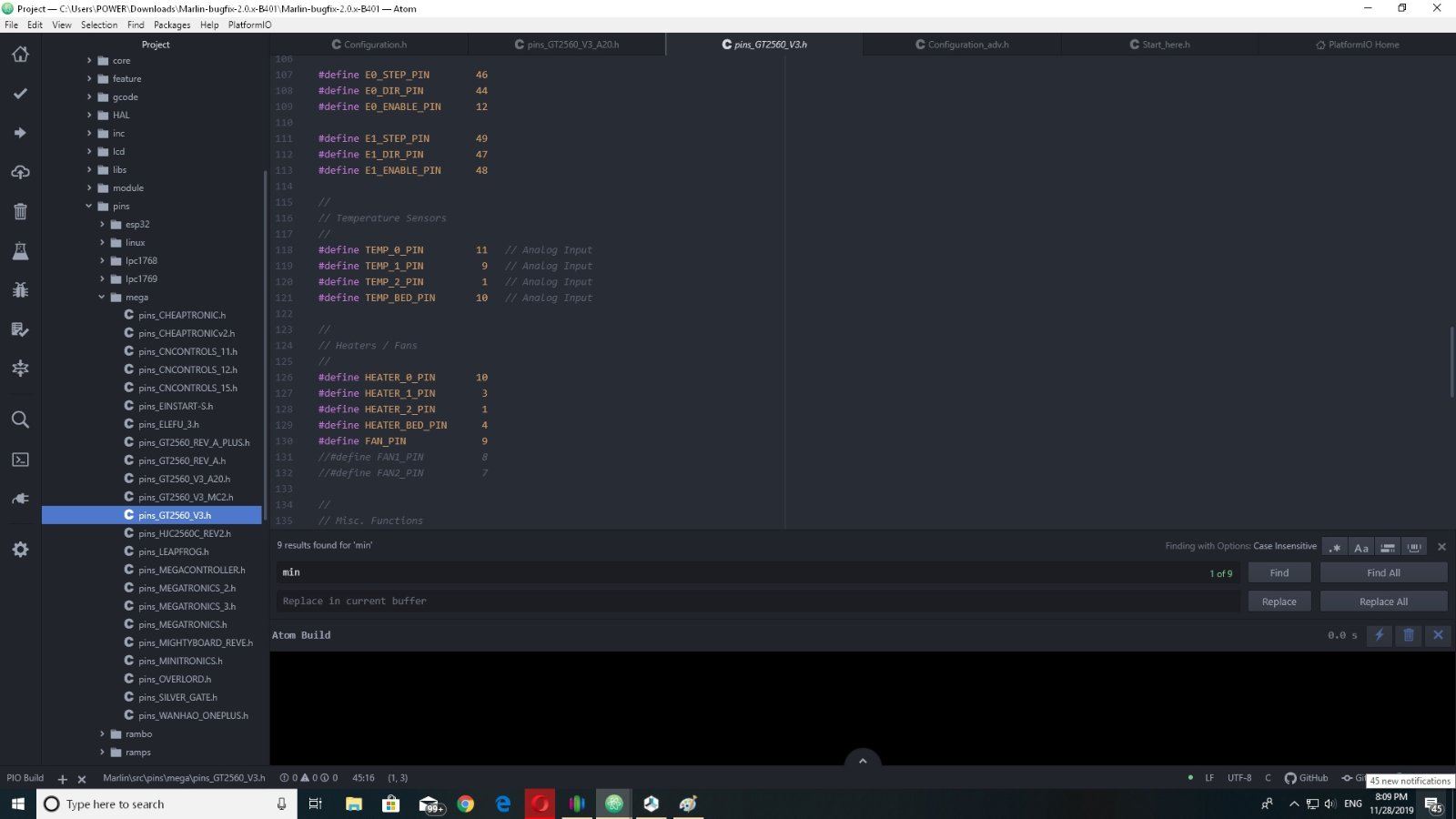This screenshot has height=819, width=1456.
Task: Open the PlatformIO menu
Action: tap(249, 25)
